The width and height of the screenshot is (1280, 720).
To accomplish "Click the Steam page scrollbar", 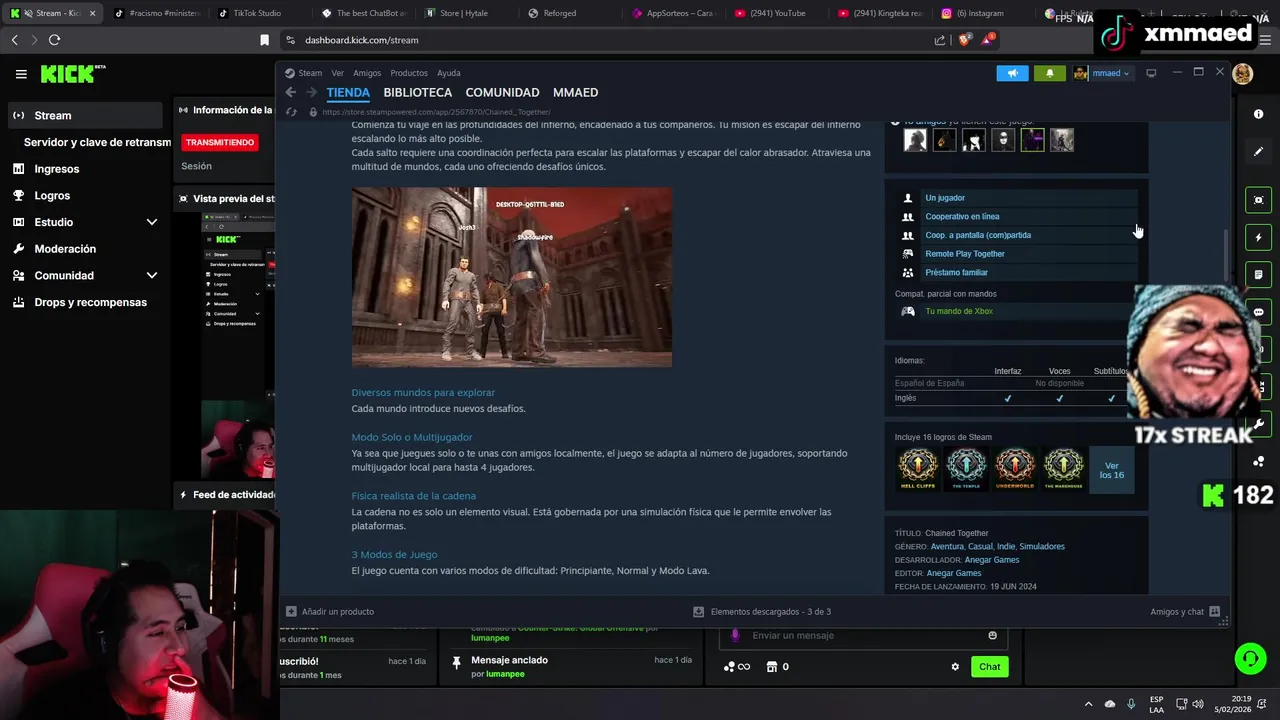I will coord(1226,255).
